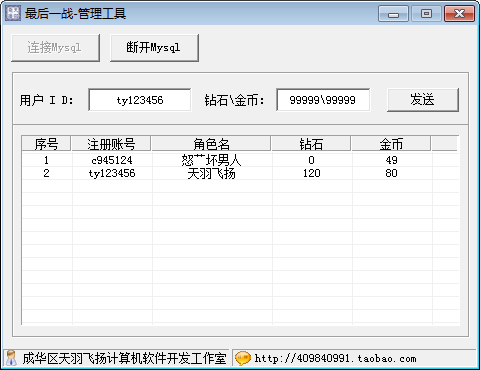Viewport: 480px width, 370px height.
Task: Click the 注册账号 column header
Action: [111, 144]
